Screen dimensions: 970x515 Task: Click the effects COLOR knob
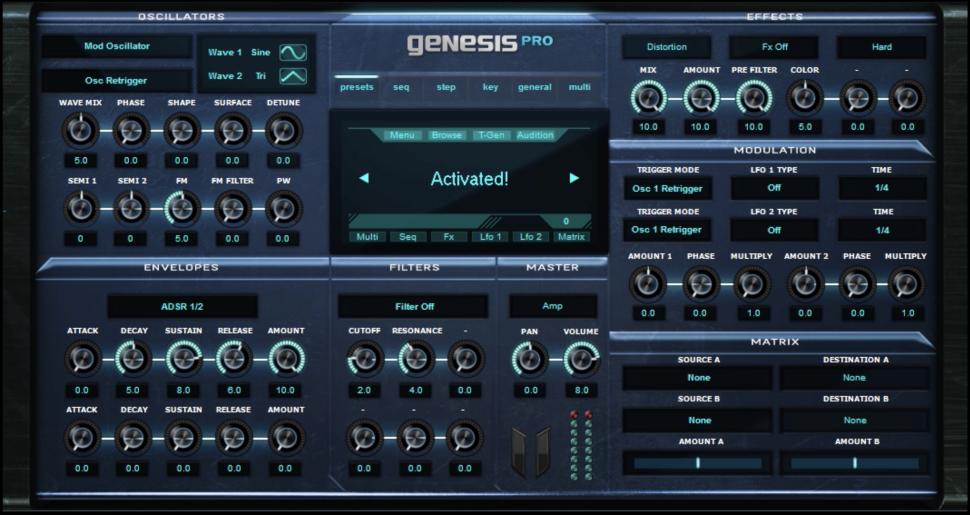tap(804, 98)
